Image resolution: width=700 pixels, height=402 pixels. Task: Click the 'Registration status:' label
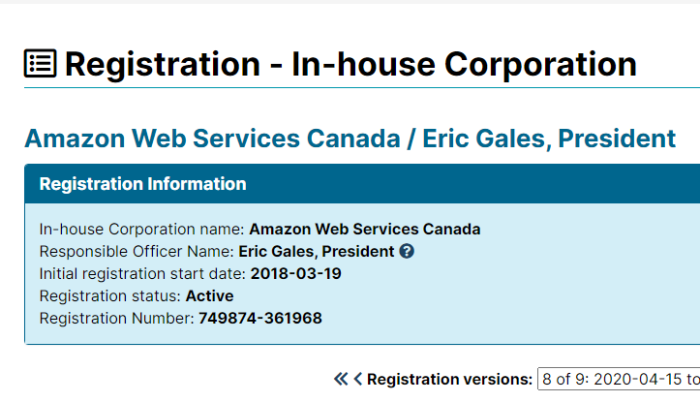(110, 296)
